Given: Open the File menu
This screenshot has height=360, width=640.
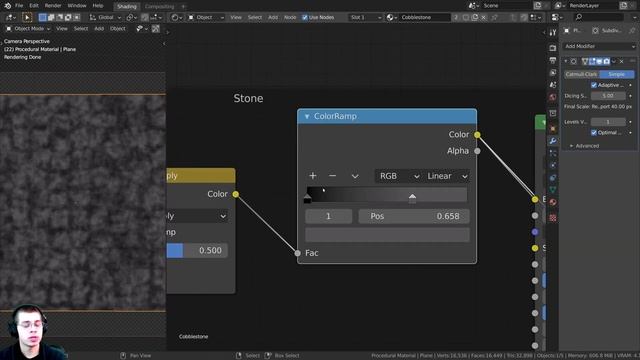Looking at the screenshot, I should point(19,6).
